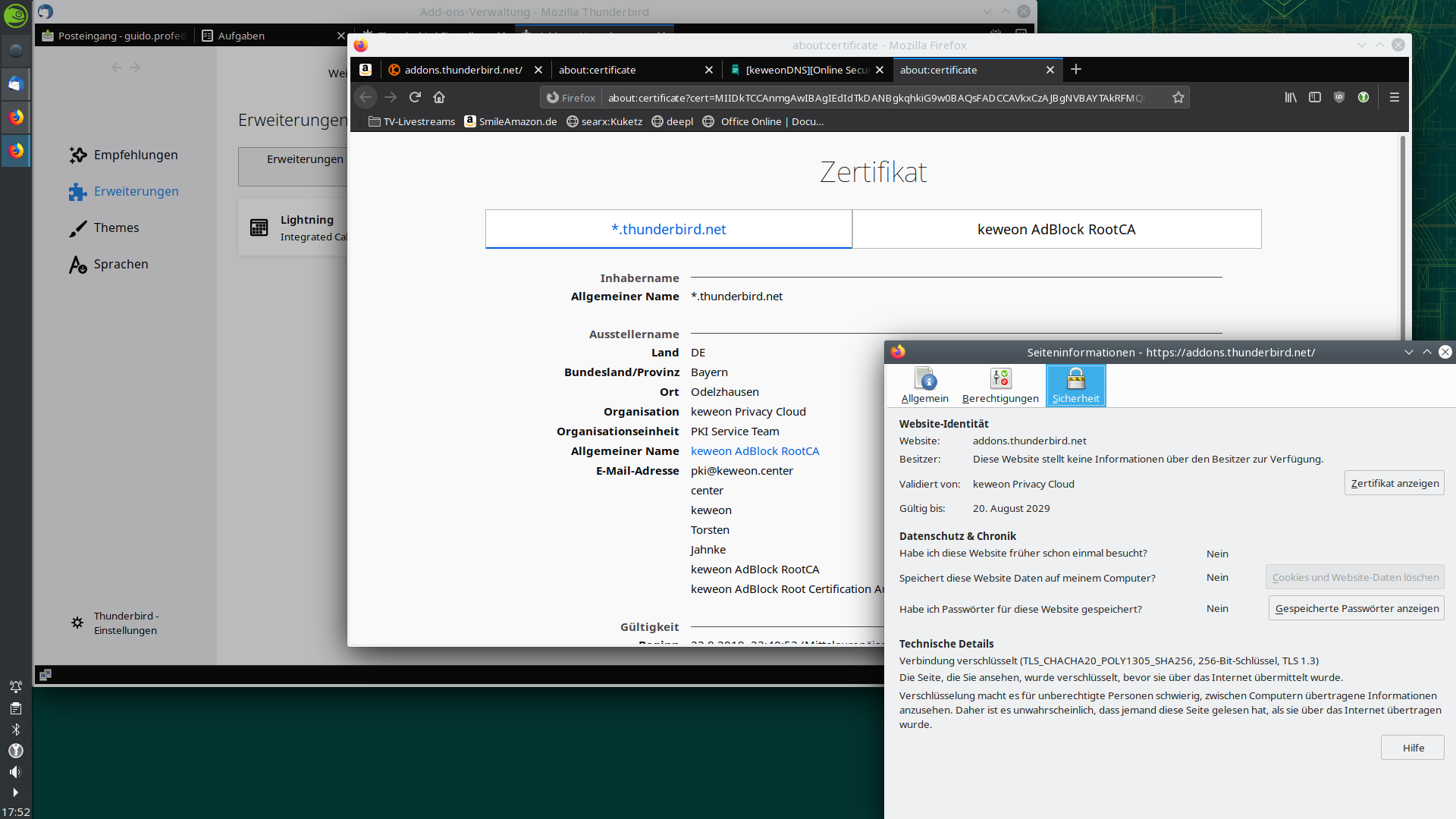1456x819 pixels.
Task: Open a new Firefox tab
Action: 1076,70
